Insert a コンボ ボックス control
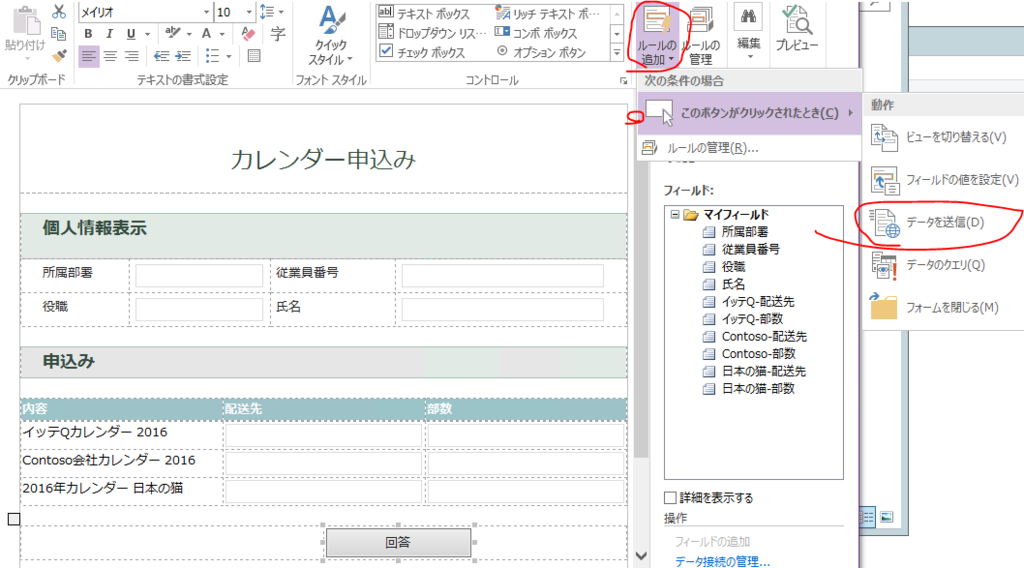 pyautogui.click(x=536, y=33)
